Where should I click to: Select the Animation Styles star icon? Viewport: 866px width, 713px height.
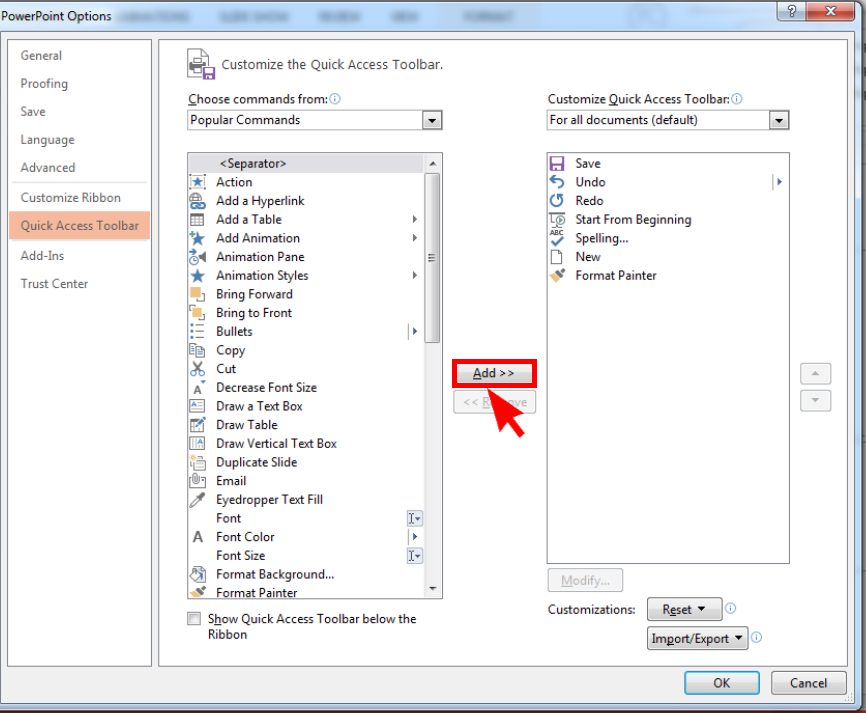(197, 276)
